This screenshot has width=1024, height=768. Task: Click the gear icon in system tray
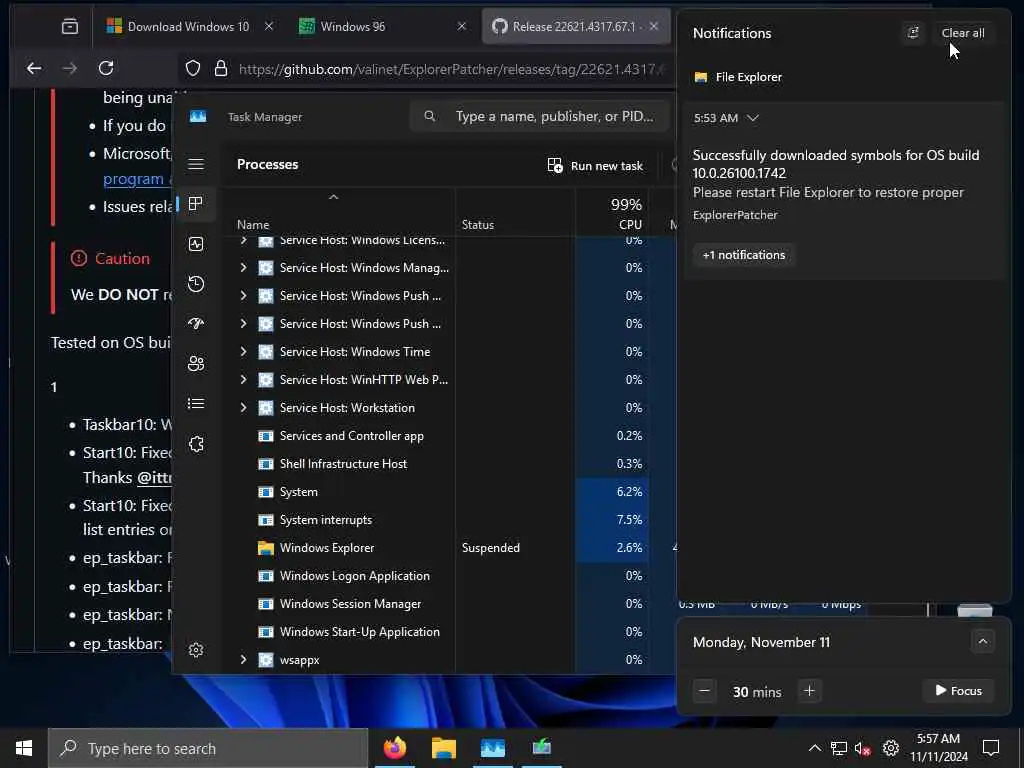coord(891,748)
